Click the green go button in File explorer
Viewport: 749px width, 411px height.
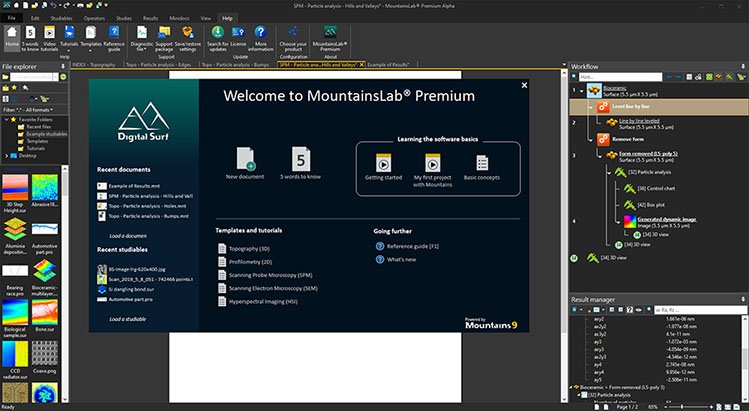(x=63, y=77)
